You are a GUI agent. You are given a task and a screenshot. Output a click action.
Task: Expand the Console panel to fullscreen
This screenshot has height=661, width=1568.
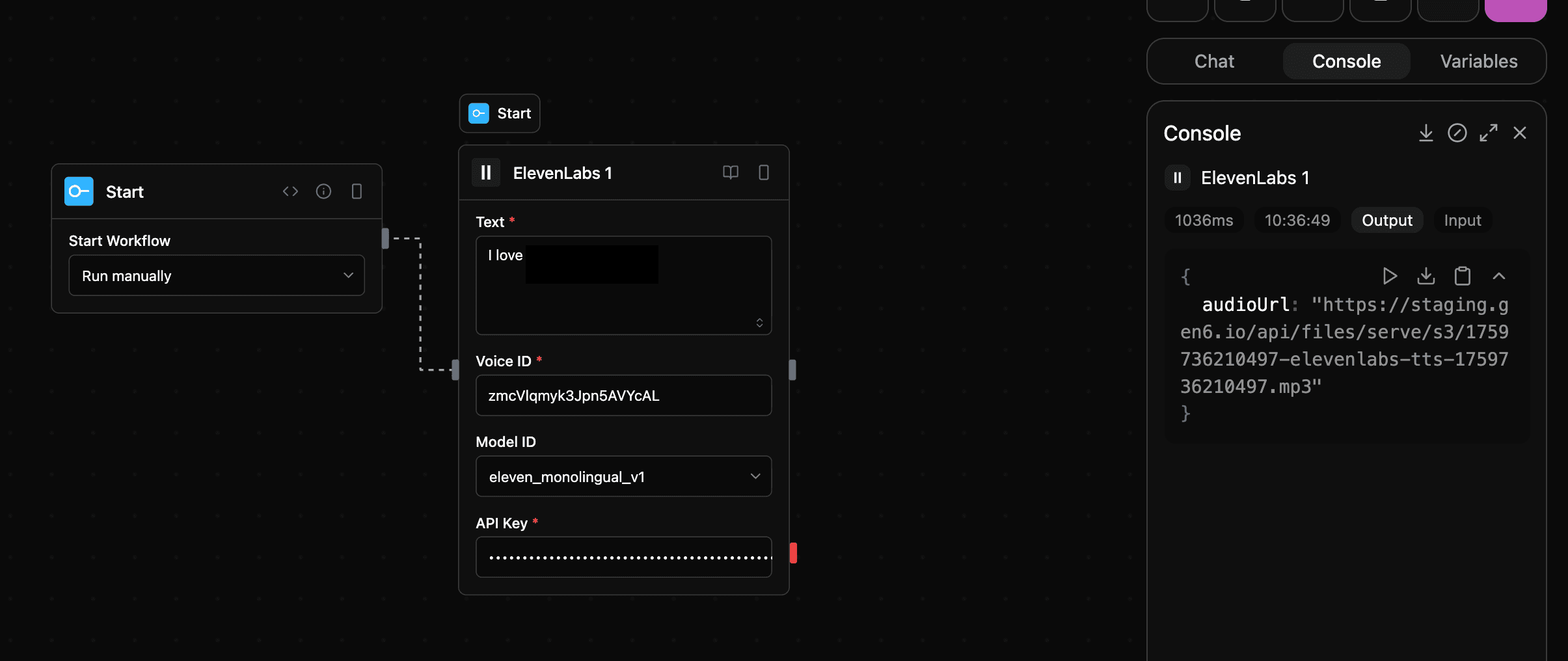pyautogui.click(x=1490, y=133)
